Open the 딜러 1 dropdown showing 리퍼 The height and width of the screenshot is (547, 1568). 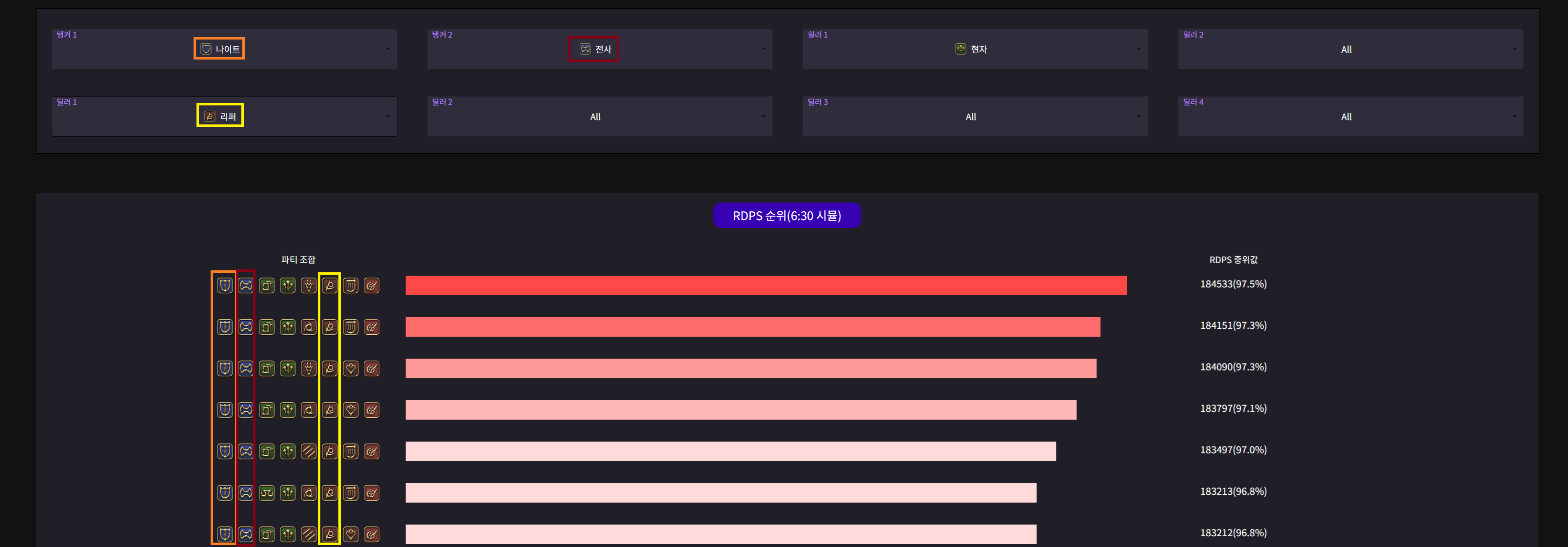224,116
